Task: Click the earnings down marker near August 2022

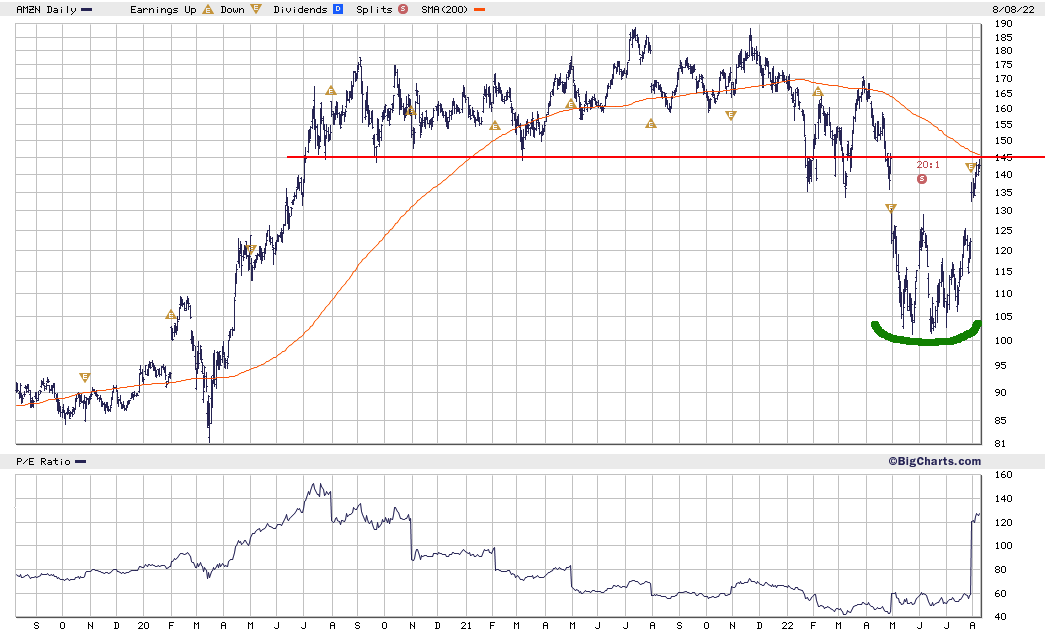Action: pos(971,167)
